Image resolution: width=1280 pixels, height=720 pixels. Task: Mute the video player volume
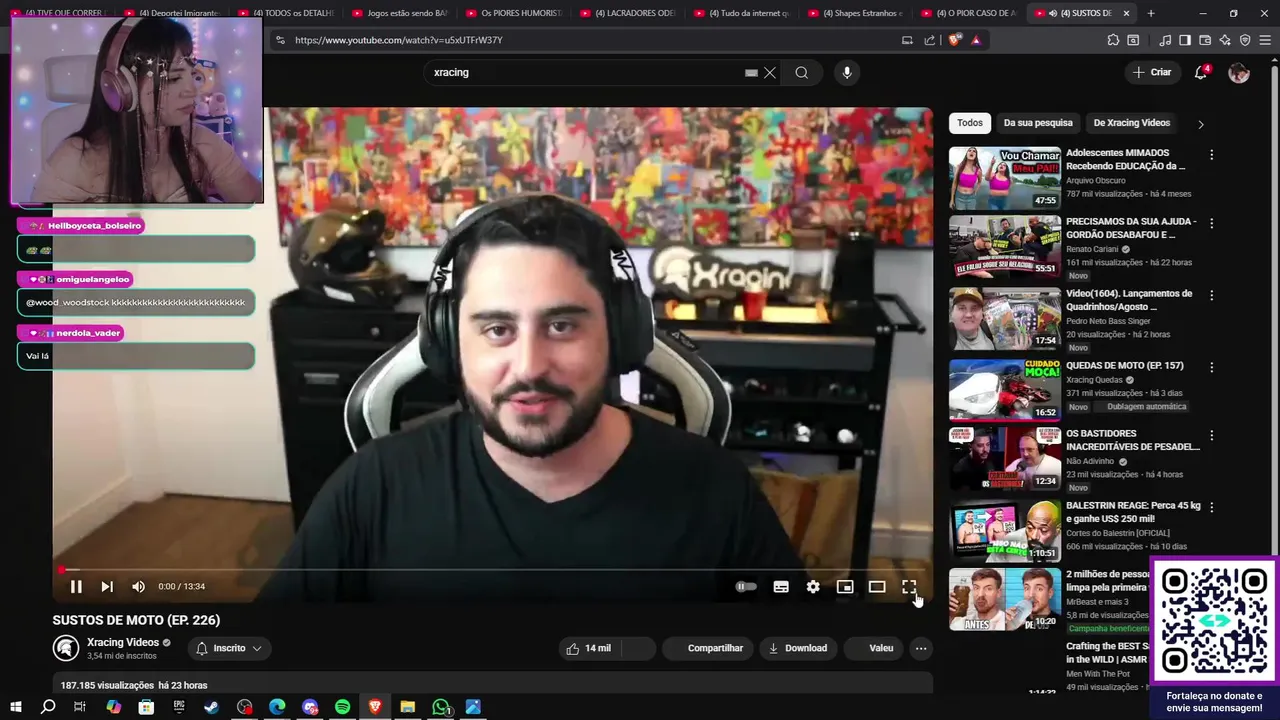point(138,587)
